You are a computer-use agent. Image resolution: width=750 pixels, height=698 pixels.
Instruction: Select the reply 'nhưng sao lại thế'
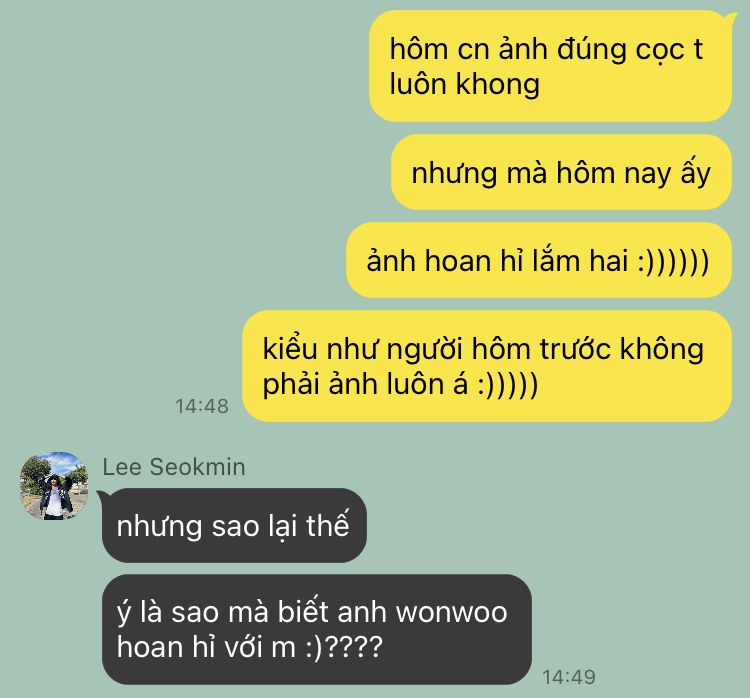coord(234,525)
